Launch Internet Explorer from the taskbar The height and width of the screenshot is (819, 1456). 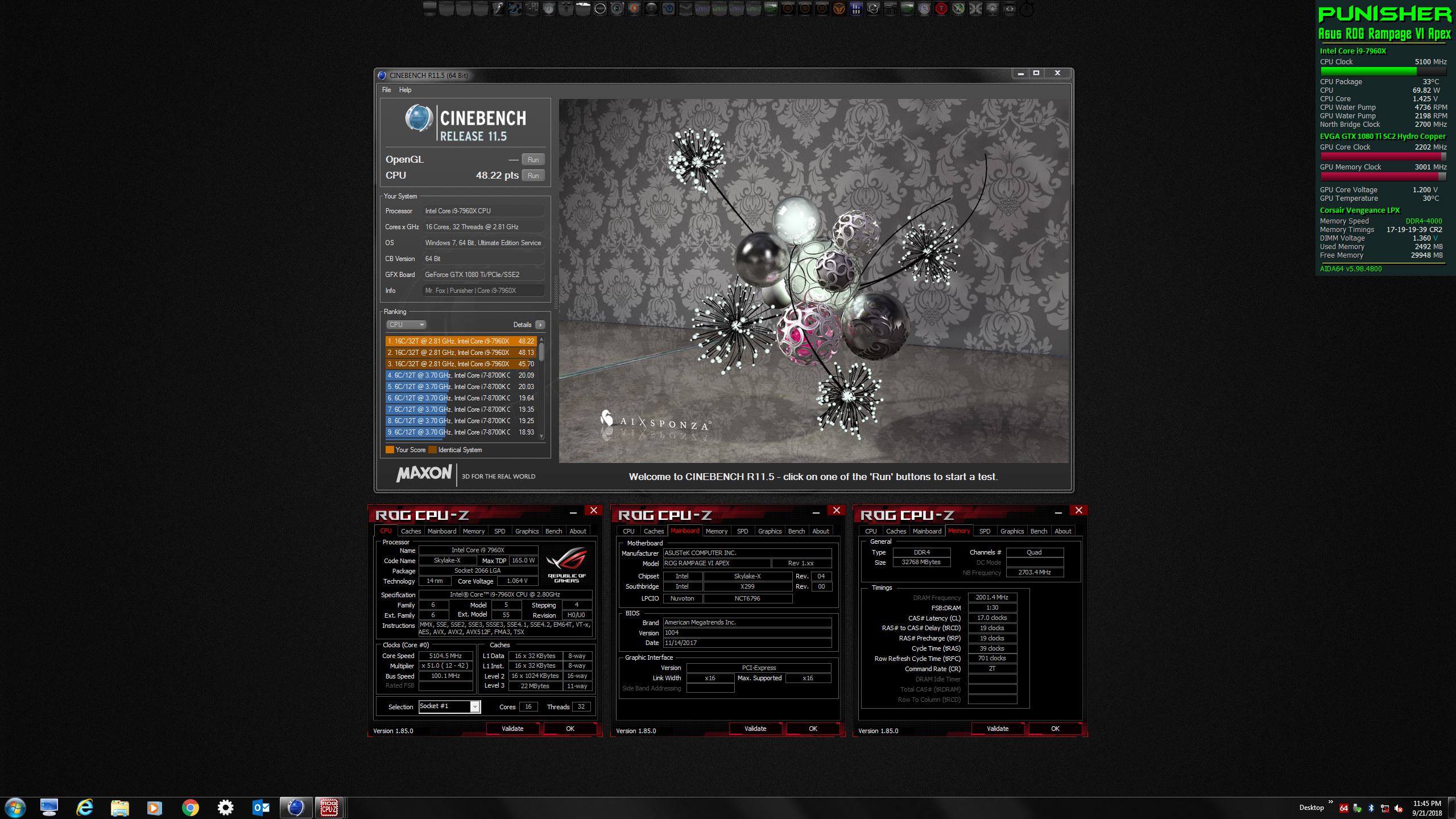(85, 808)
